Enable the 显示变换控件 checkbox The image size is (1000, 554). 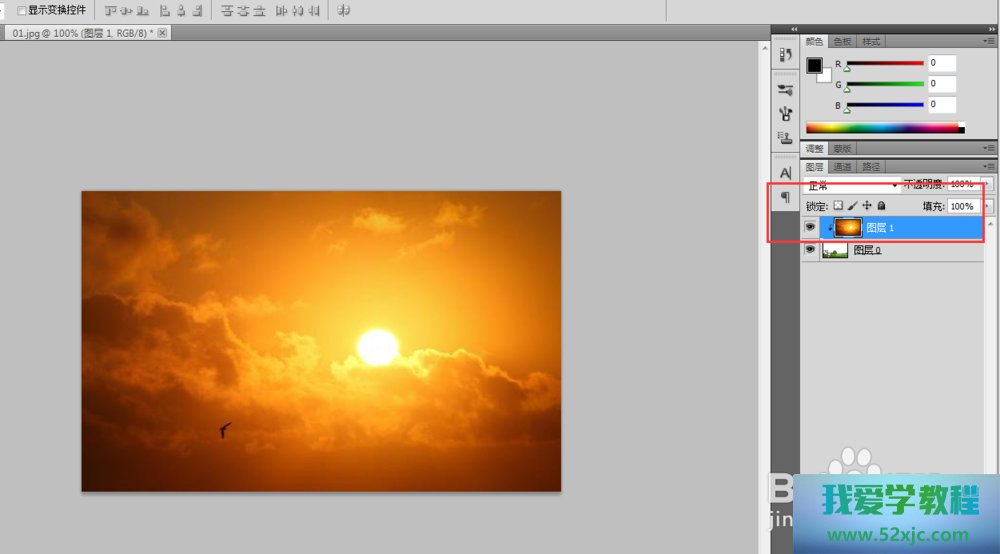22,10
